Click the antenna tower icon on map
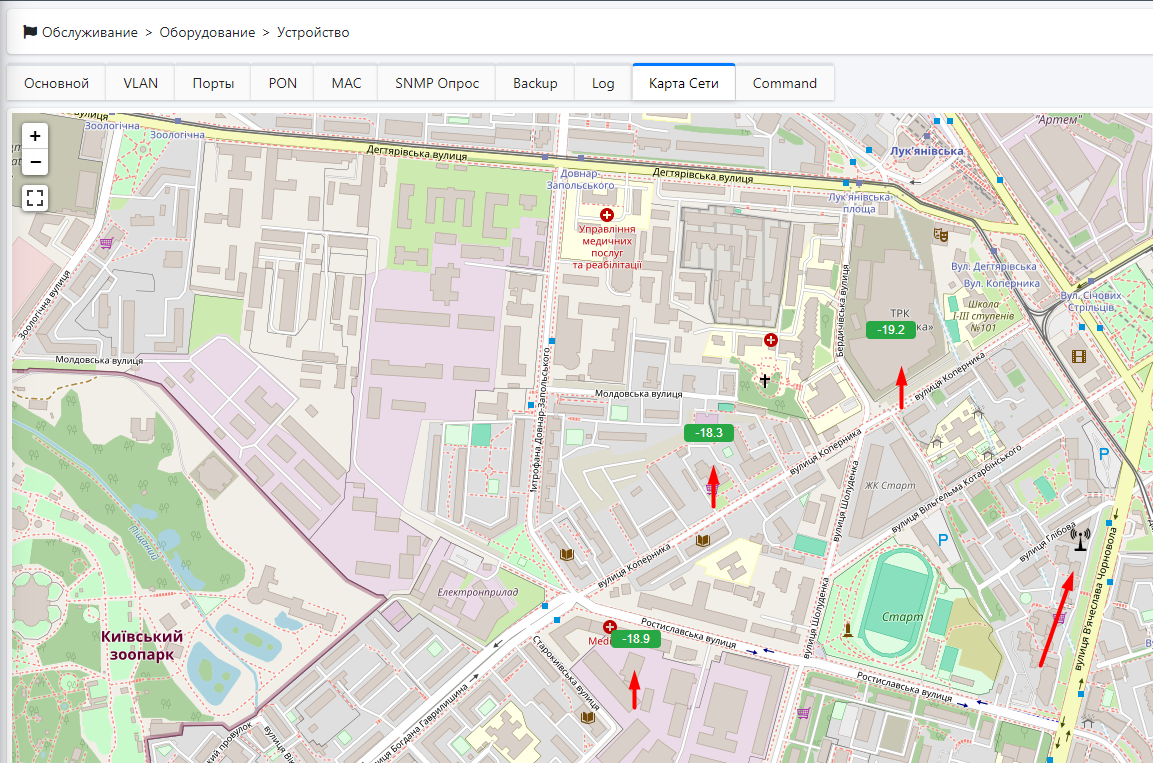The width and height of the screenshot is (1153, 763). pyautogui.click(x=1078, y=541)
